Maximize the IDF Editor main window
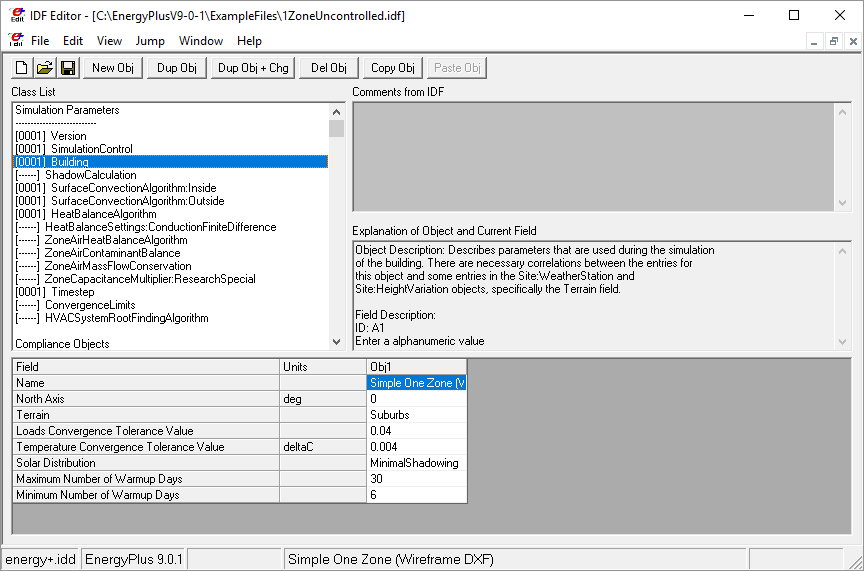864x571 pixels. tap(794, 15)
